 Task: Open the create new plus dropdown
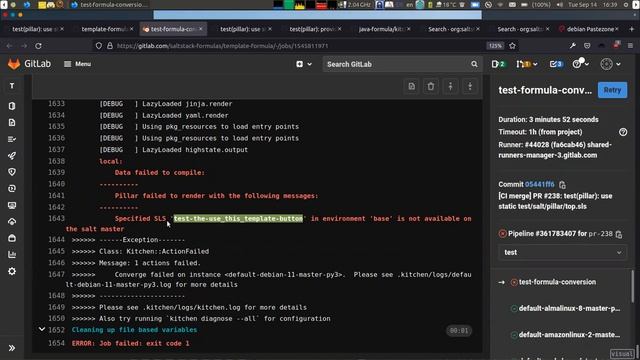[304, 64]
